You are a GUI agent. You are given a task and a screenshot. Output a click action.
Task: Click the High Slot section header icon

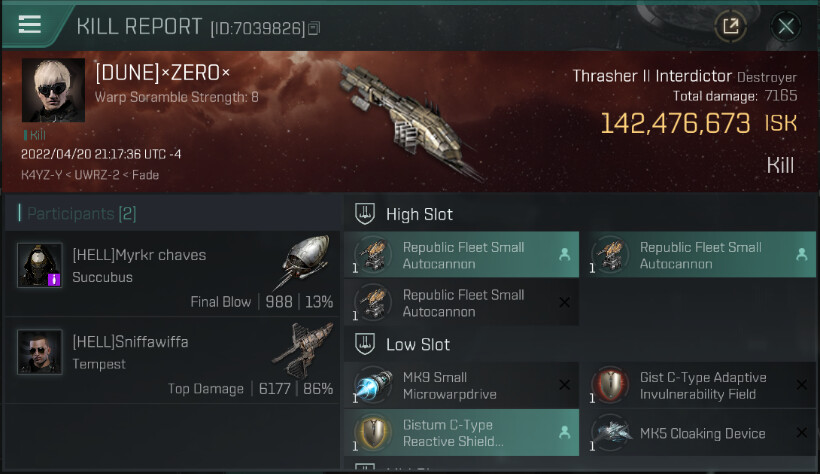pyautogui.click(x=365, y=214)
